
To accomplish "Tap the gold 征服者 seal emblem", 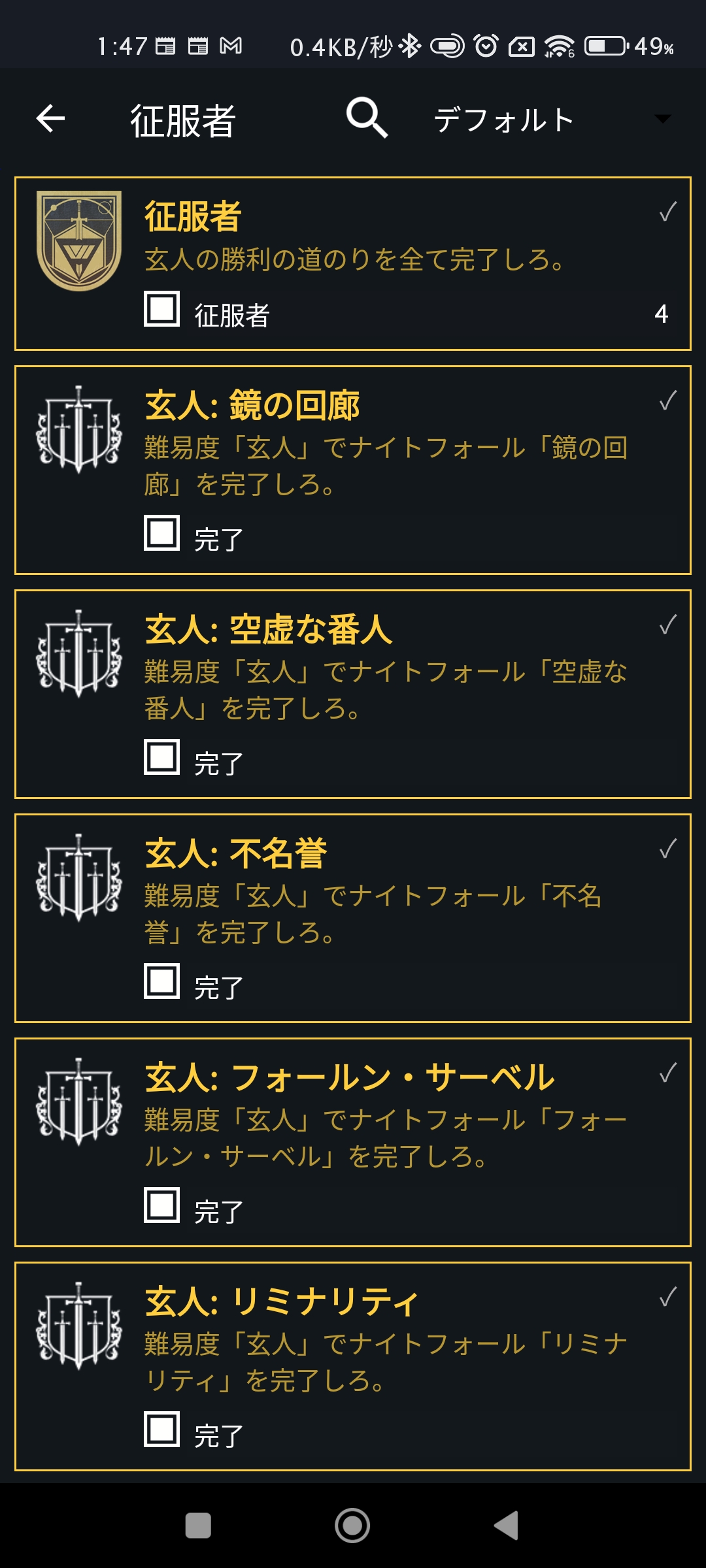I will [79, 240].
